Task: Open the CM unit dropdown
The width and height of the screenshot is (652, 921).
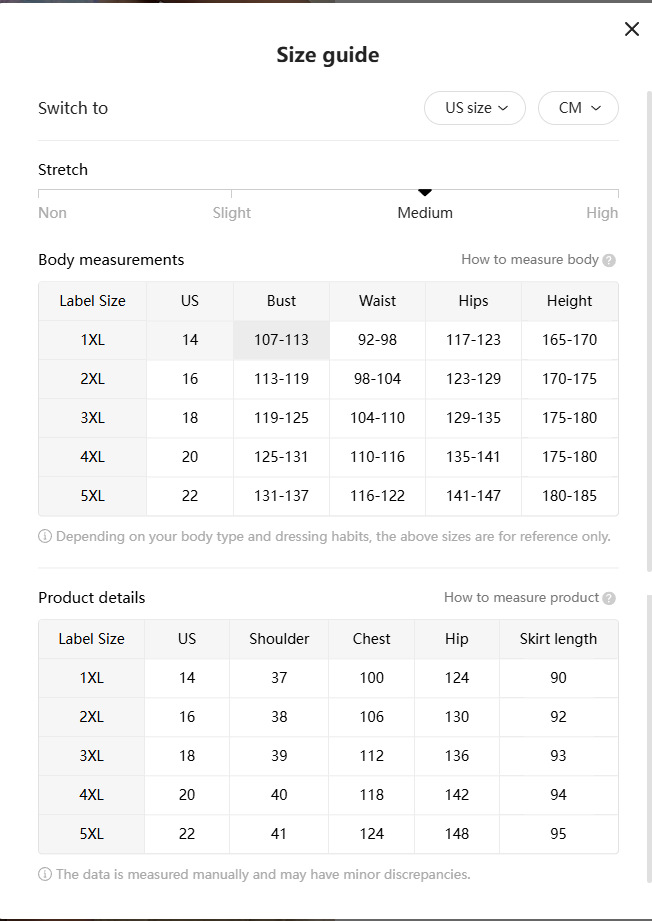Action: click(x=578, y=108)
